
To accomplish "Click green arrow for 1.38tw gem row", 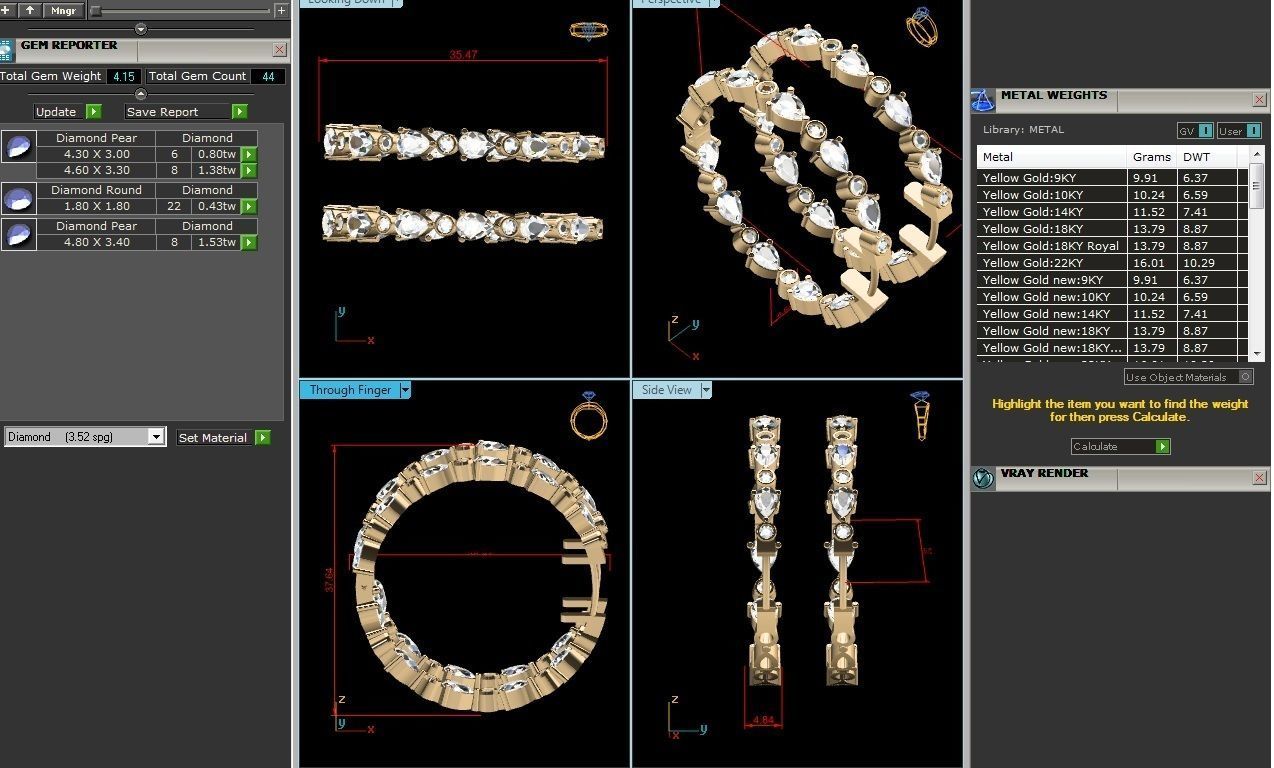I will pyautogui.click(x=249, y=170).
